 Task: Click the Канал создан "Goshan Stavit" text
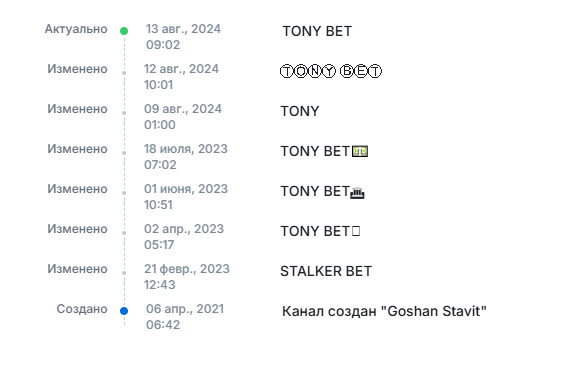384,311
